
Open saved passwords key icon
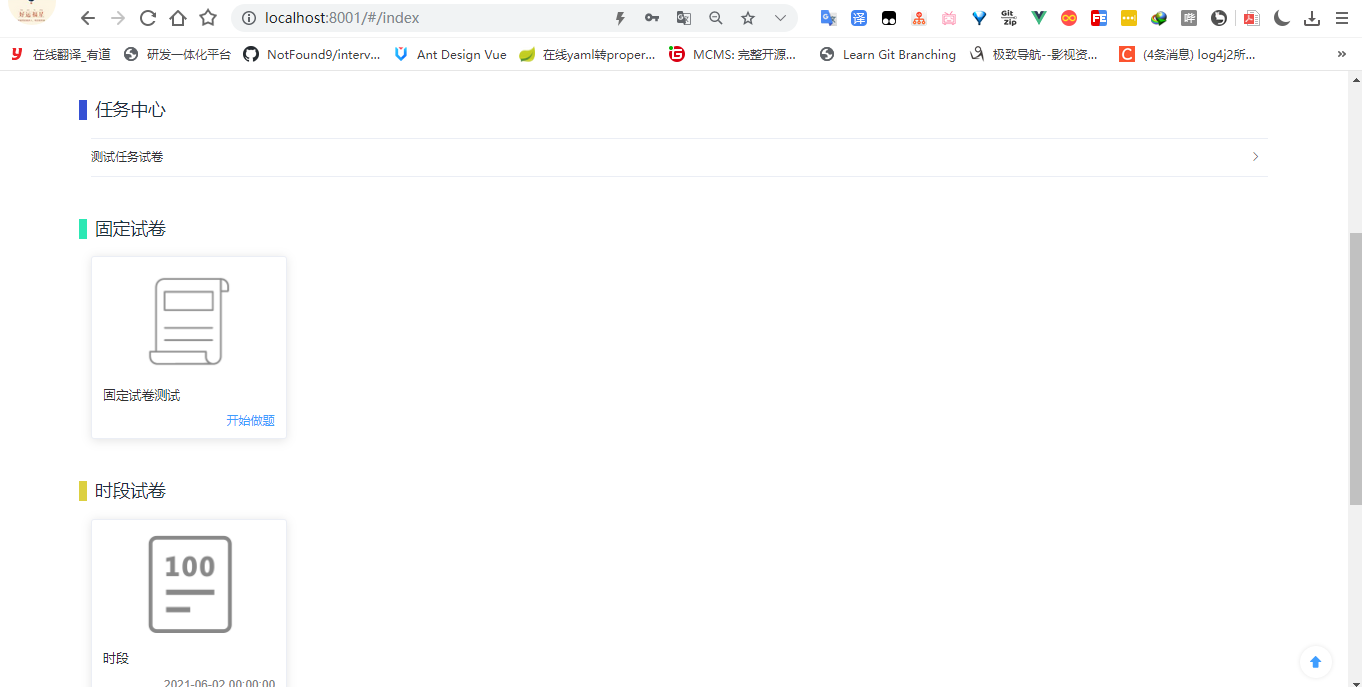(652, 18)
